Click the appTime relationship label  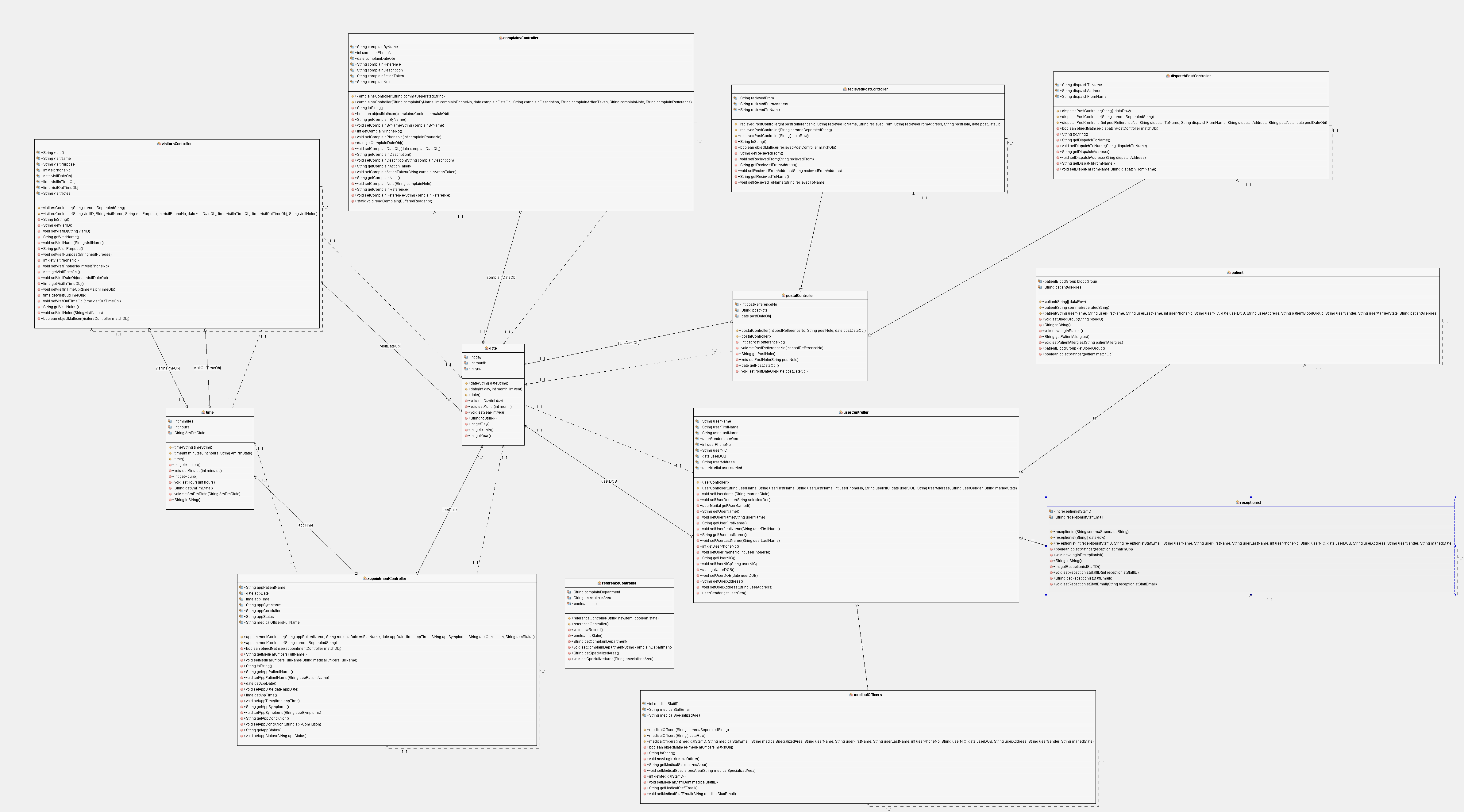point(306,525)
